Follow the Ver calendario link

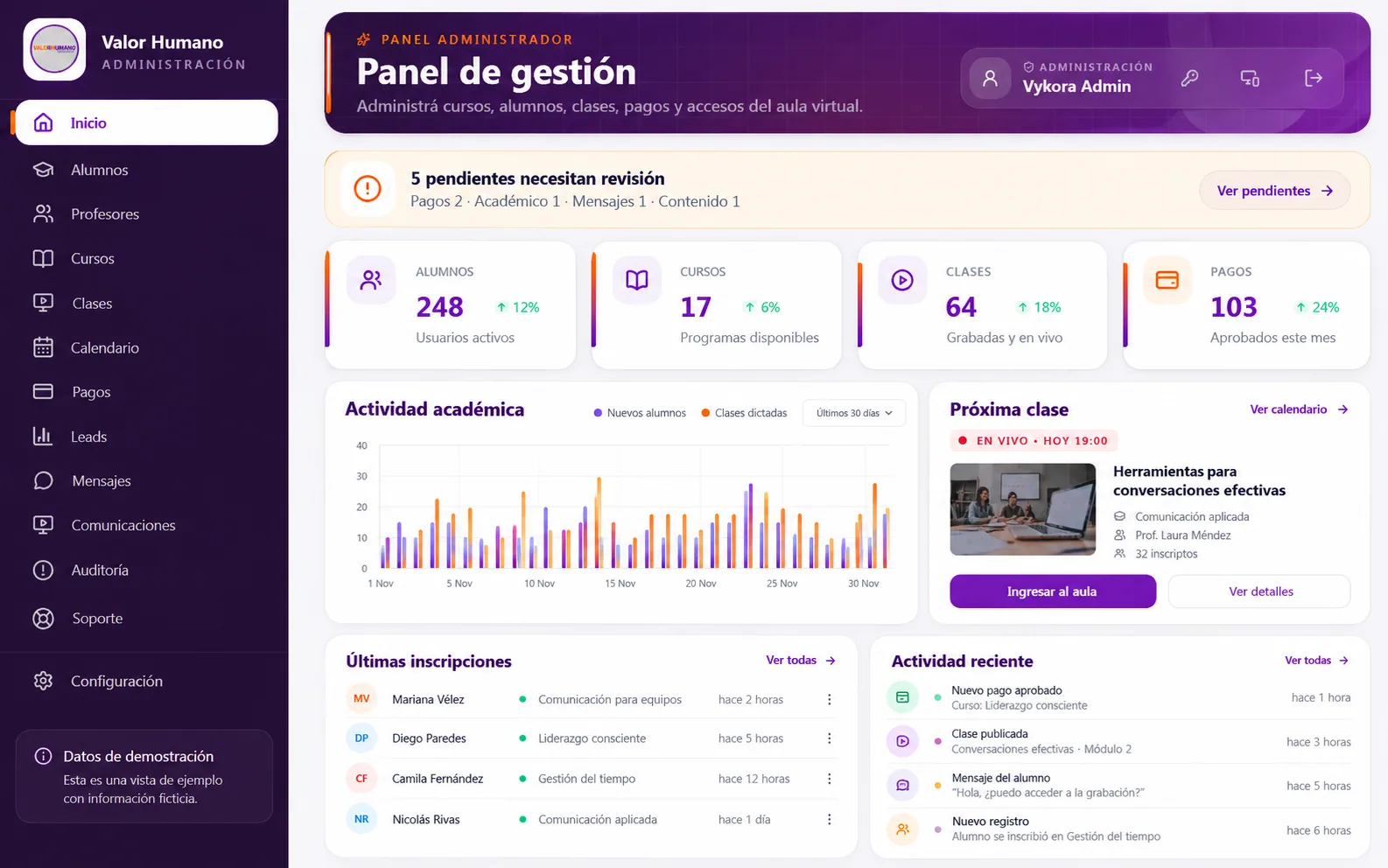pos(1299,409)
